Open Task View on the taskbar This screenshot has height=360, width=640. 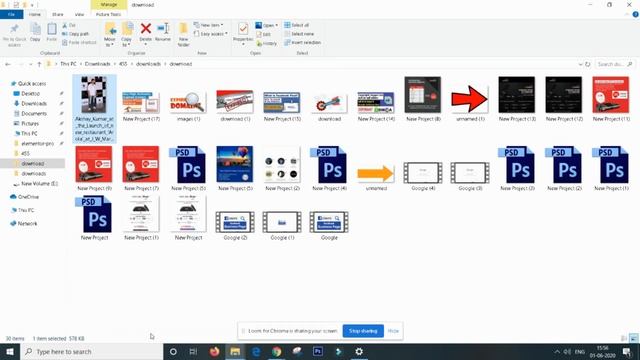(x=193, y=351)
